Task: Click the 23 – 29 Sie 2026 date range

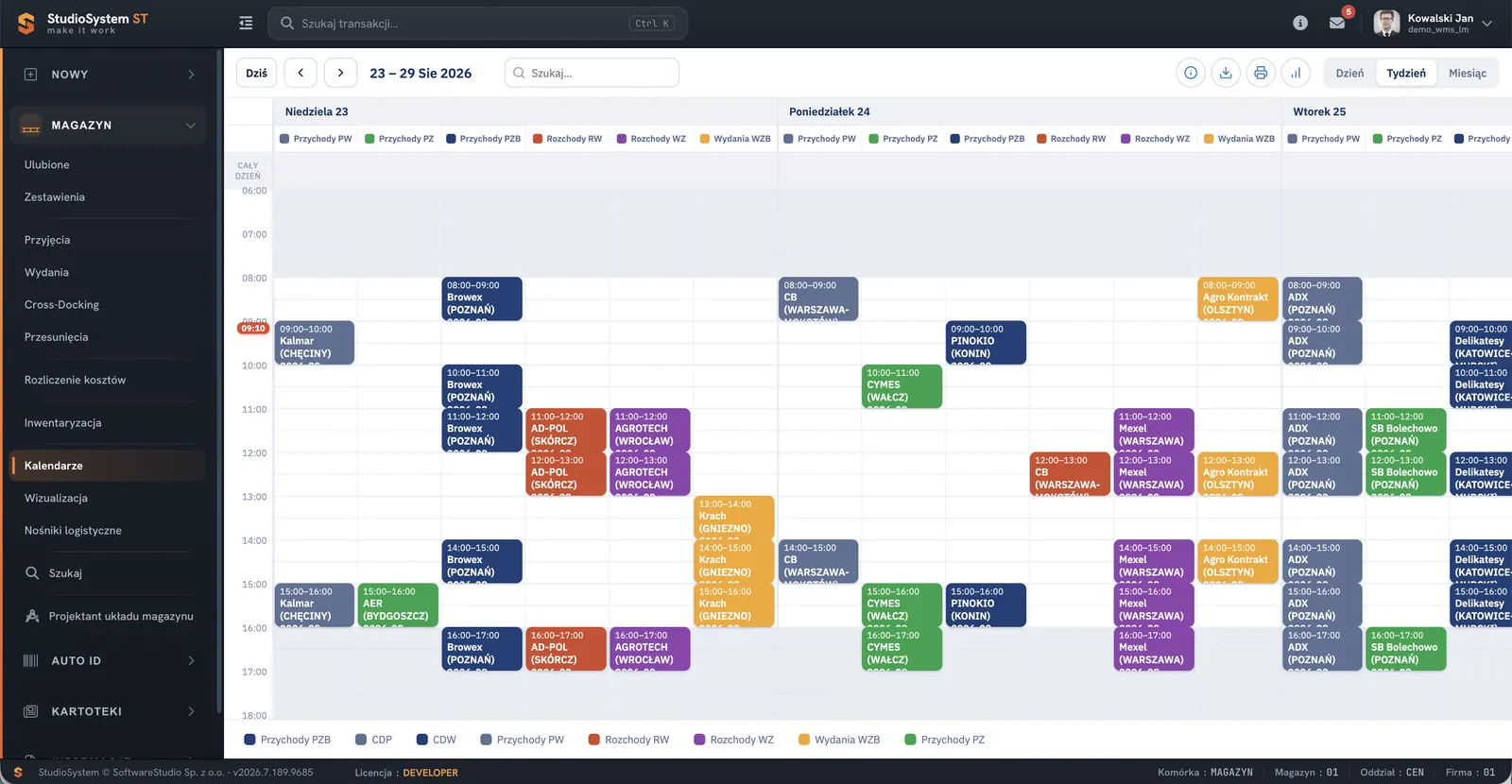Action: click(421, 73)
